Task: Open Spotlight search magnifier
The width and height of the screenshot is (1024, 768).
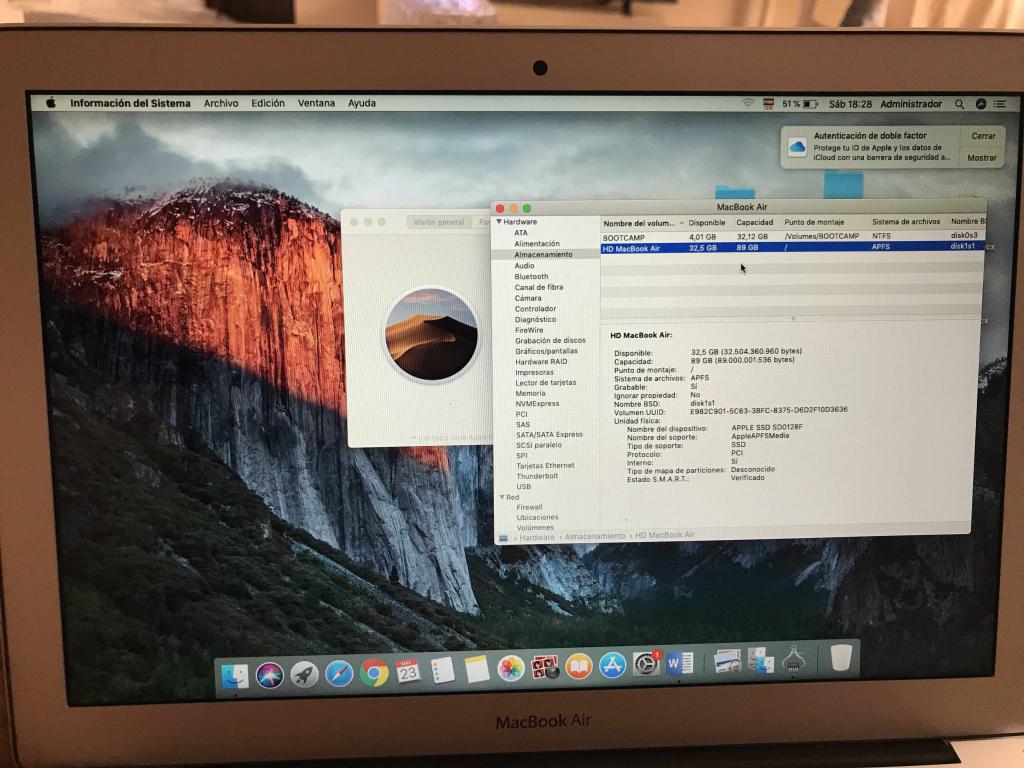Action: pos(959,104)
